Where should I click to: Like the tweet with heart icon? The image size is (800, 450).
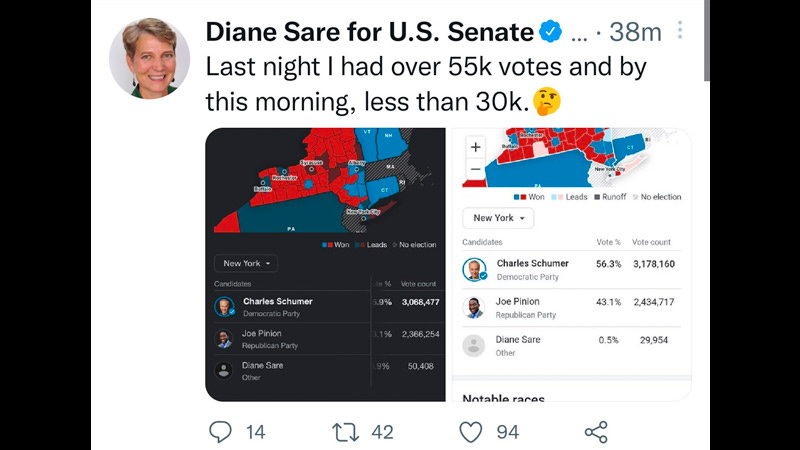(x=470, y=432)
